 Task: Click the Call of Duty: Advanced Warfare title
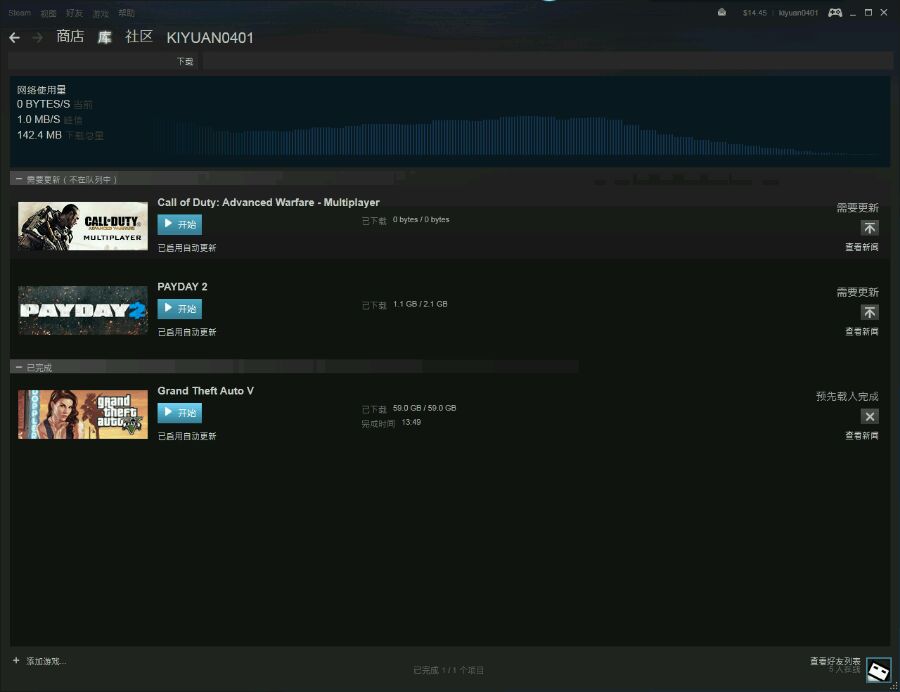click(269, 203)
